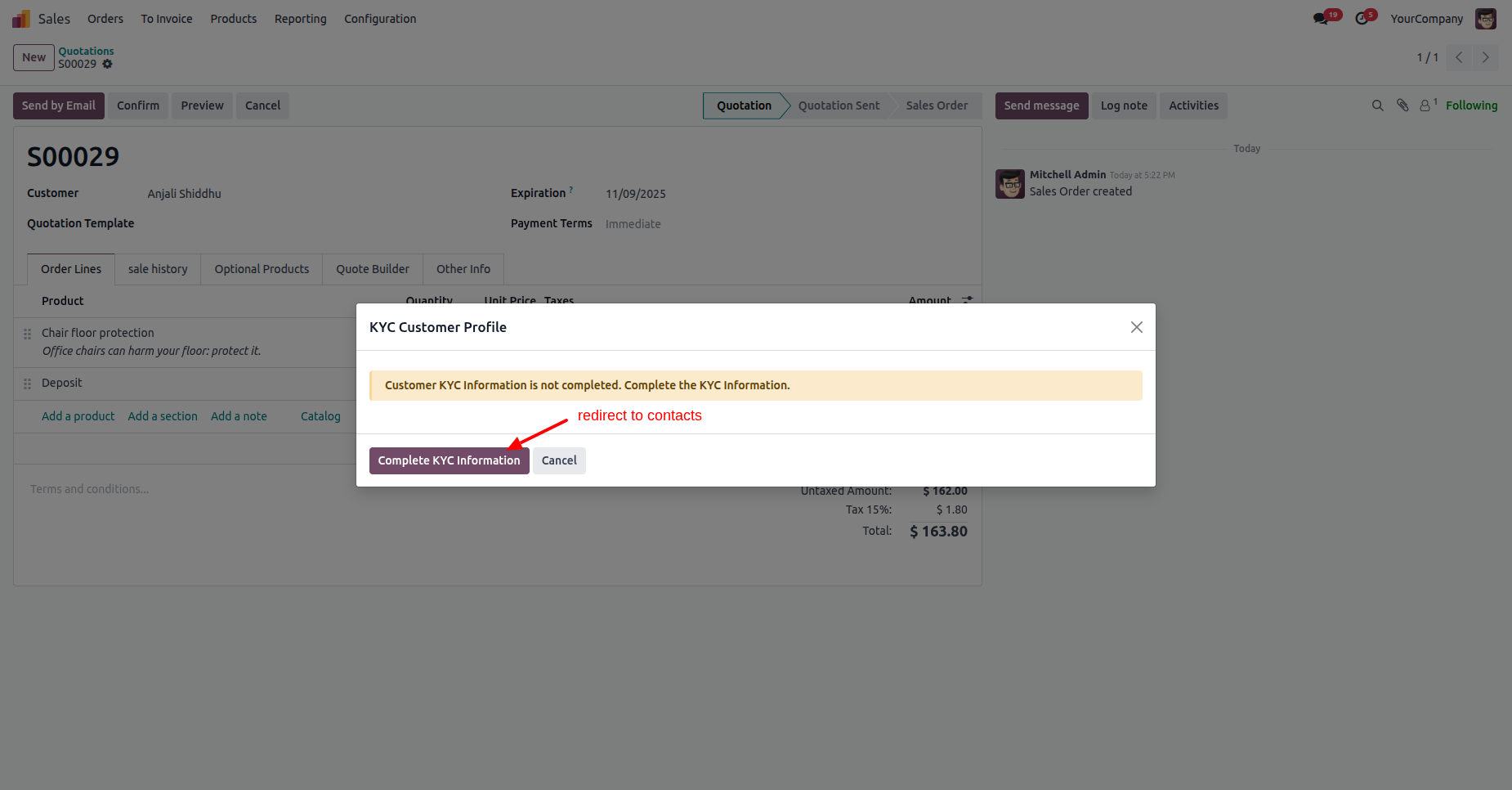Image resolution: width=1512 pixels, height=790 pixels.
Task: Click the Mitchell Admin user avatar
Action: coord(1485,19)
